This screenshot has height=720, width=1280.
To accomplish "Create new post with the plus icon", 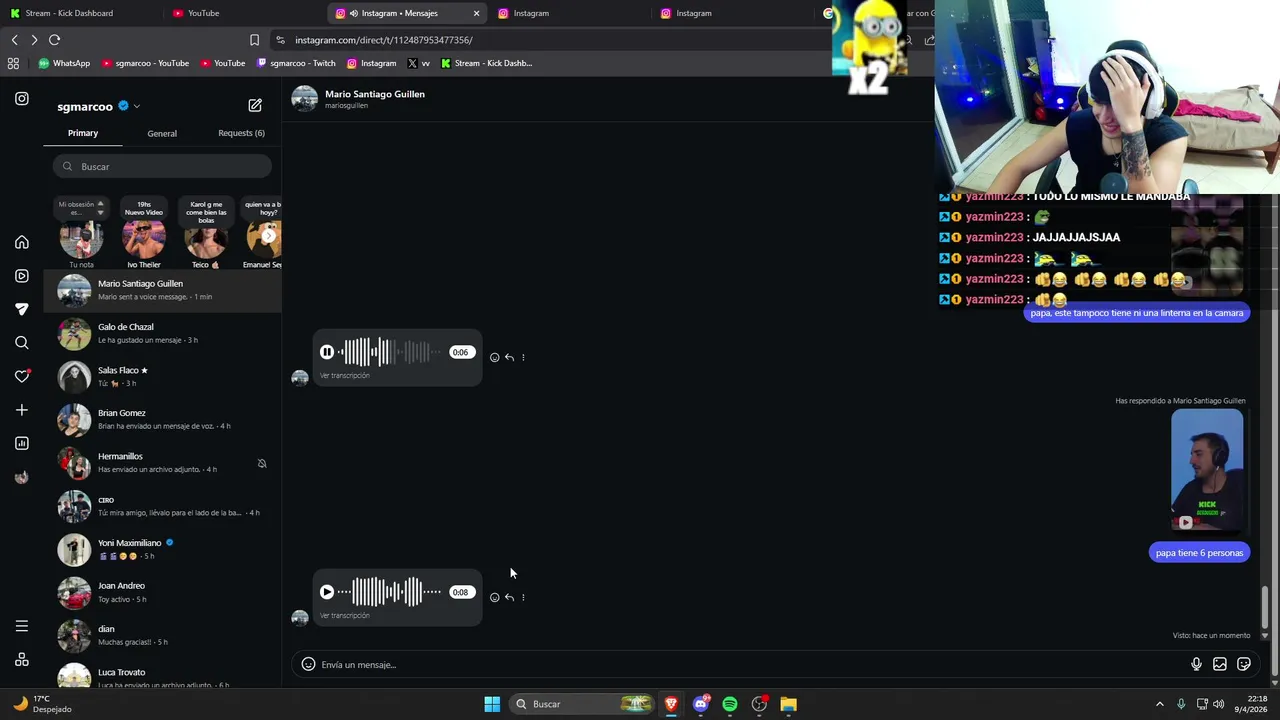I will (x=22, y=410).
